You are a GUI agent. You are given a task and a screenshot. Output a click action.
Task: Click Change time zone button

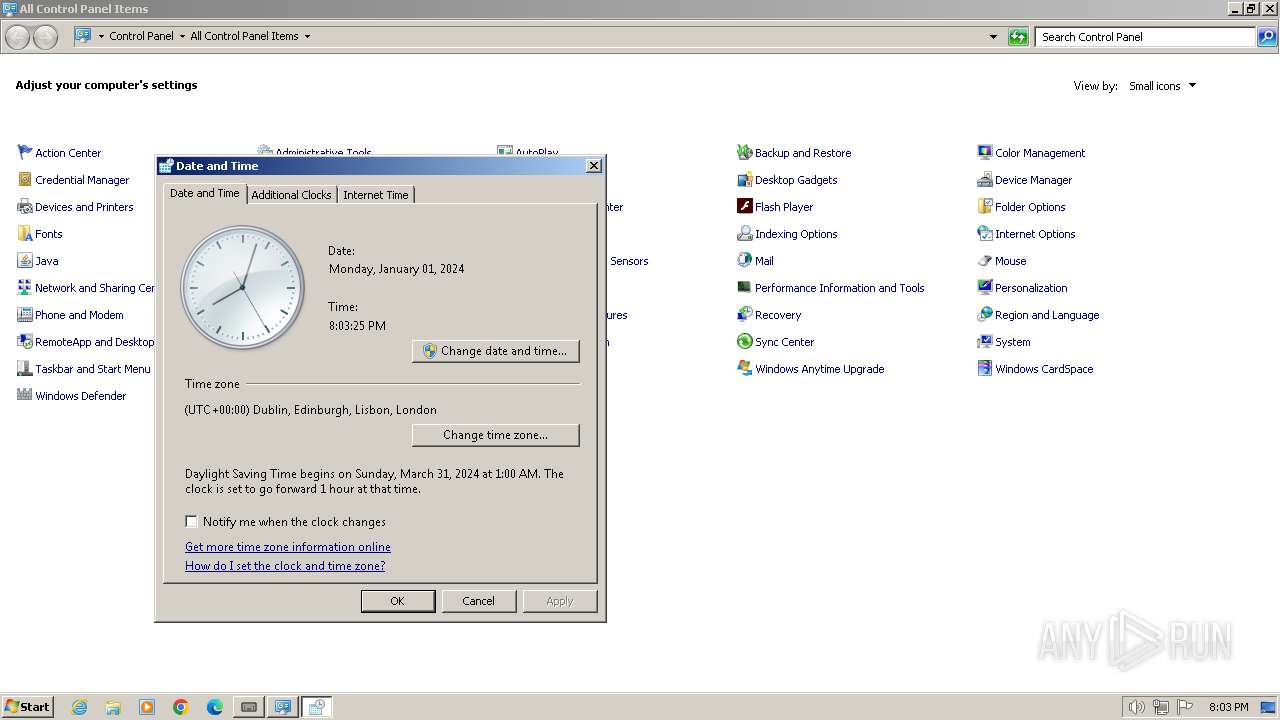coord(496,435)
